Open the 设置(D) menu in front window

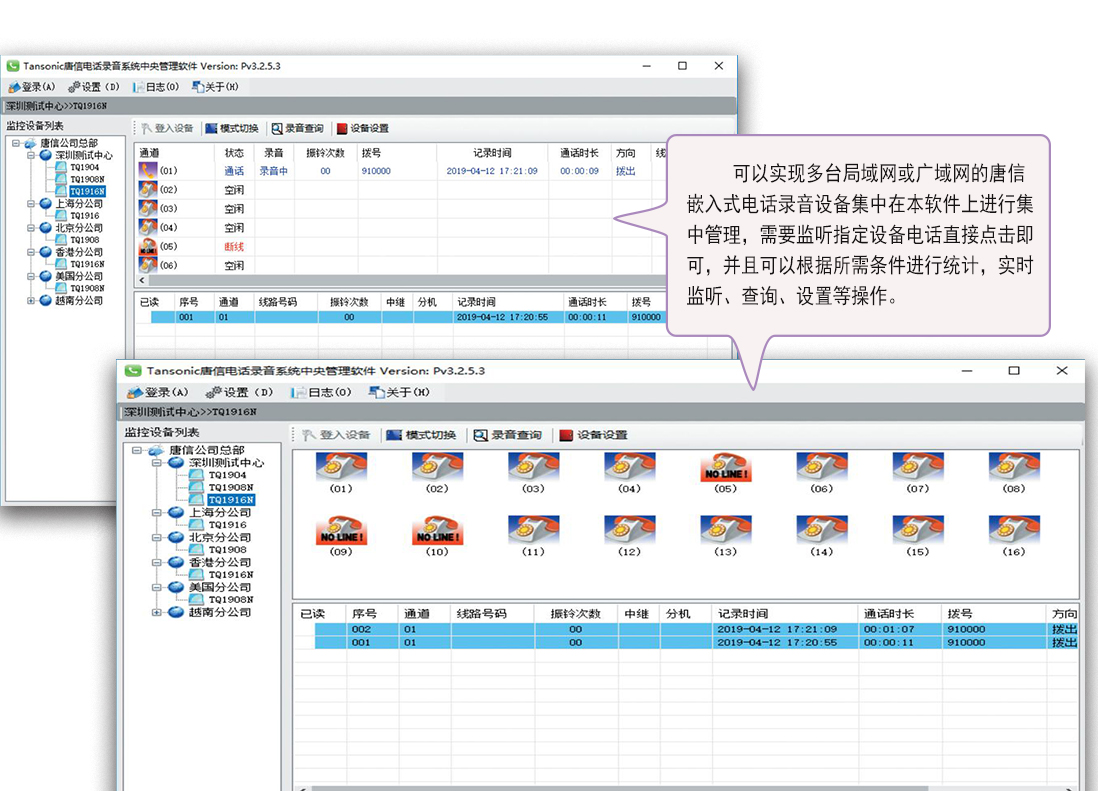pos(239,392)
